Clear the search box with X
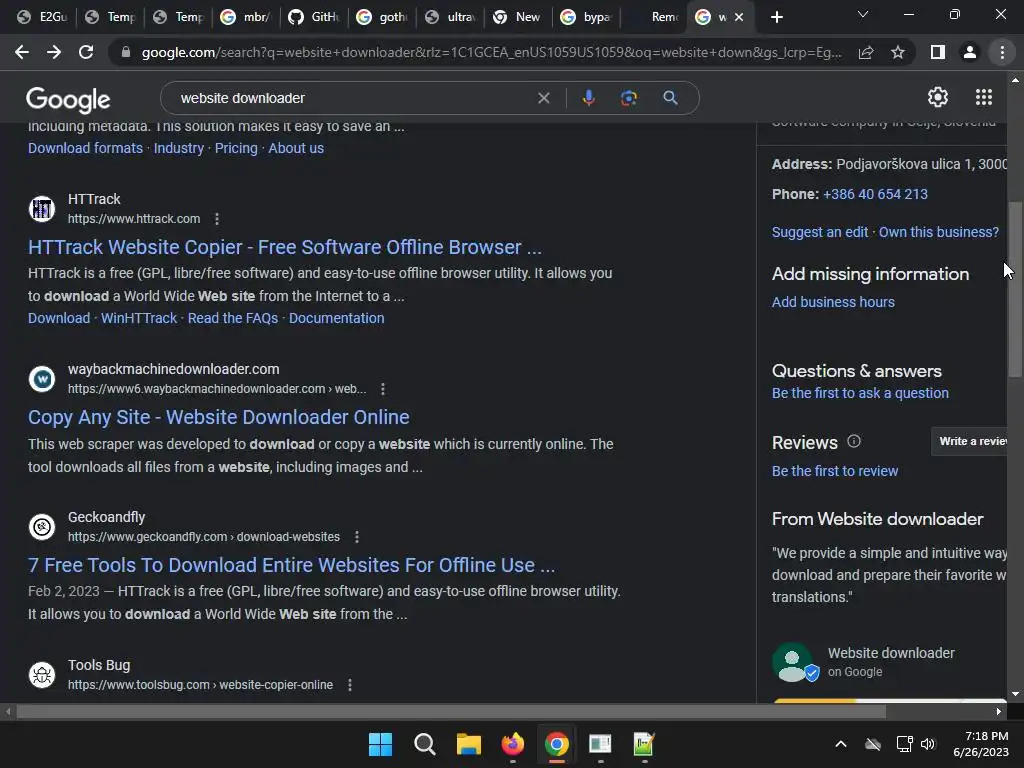The image size is (1024, 768). 543,98
